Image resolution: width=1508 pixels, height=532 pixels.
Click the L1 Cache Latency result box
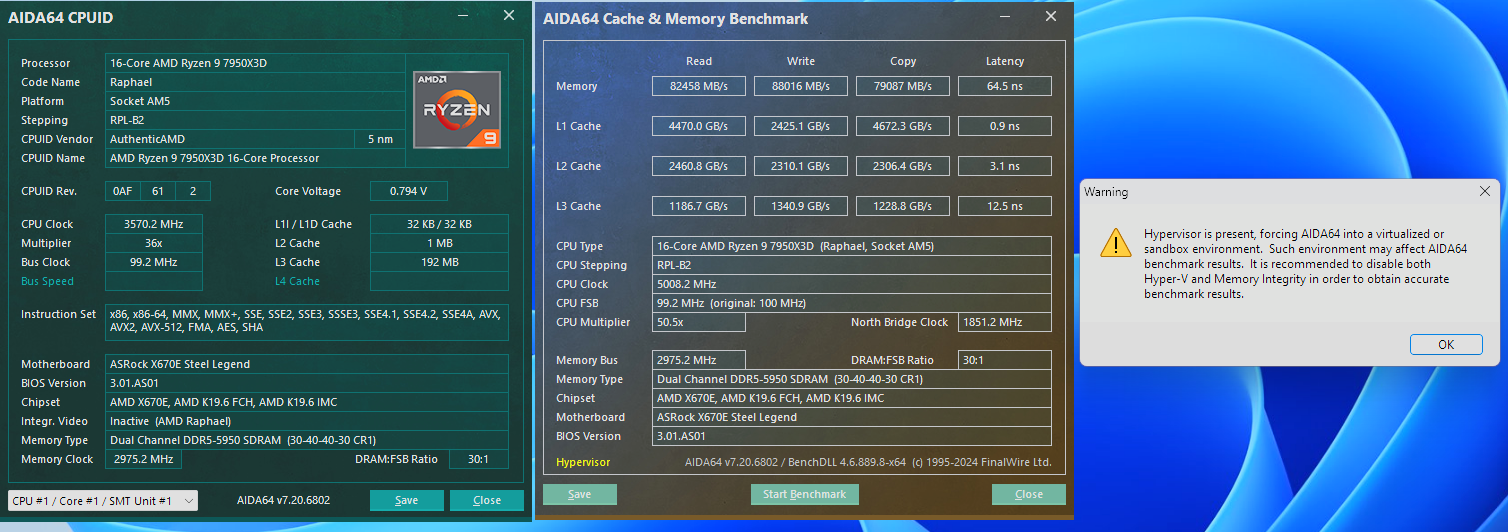1004,126
